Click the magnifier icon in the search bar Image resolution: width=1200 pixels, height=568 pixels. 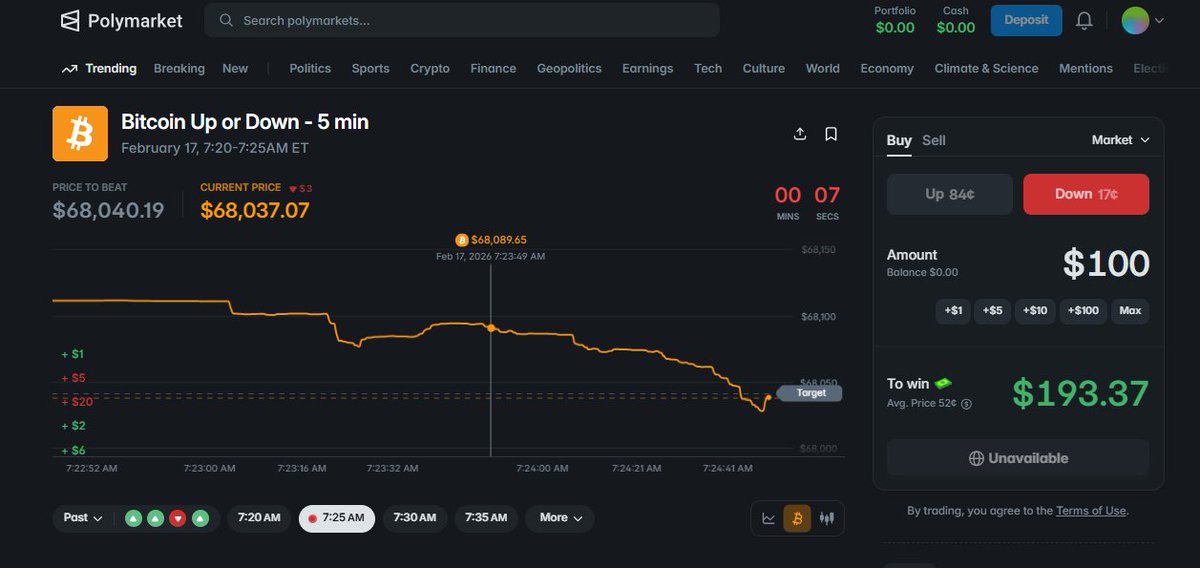click(x=227, y=20)
